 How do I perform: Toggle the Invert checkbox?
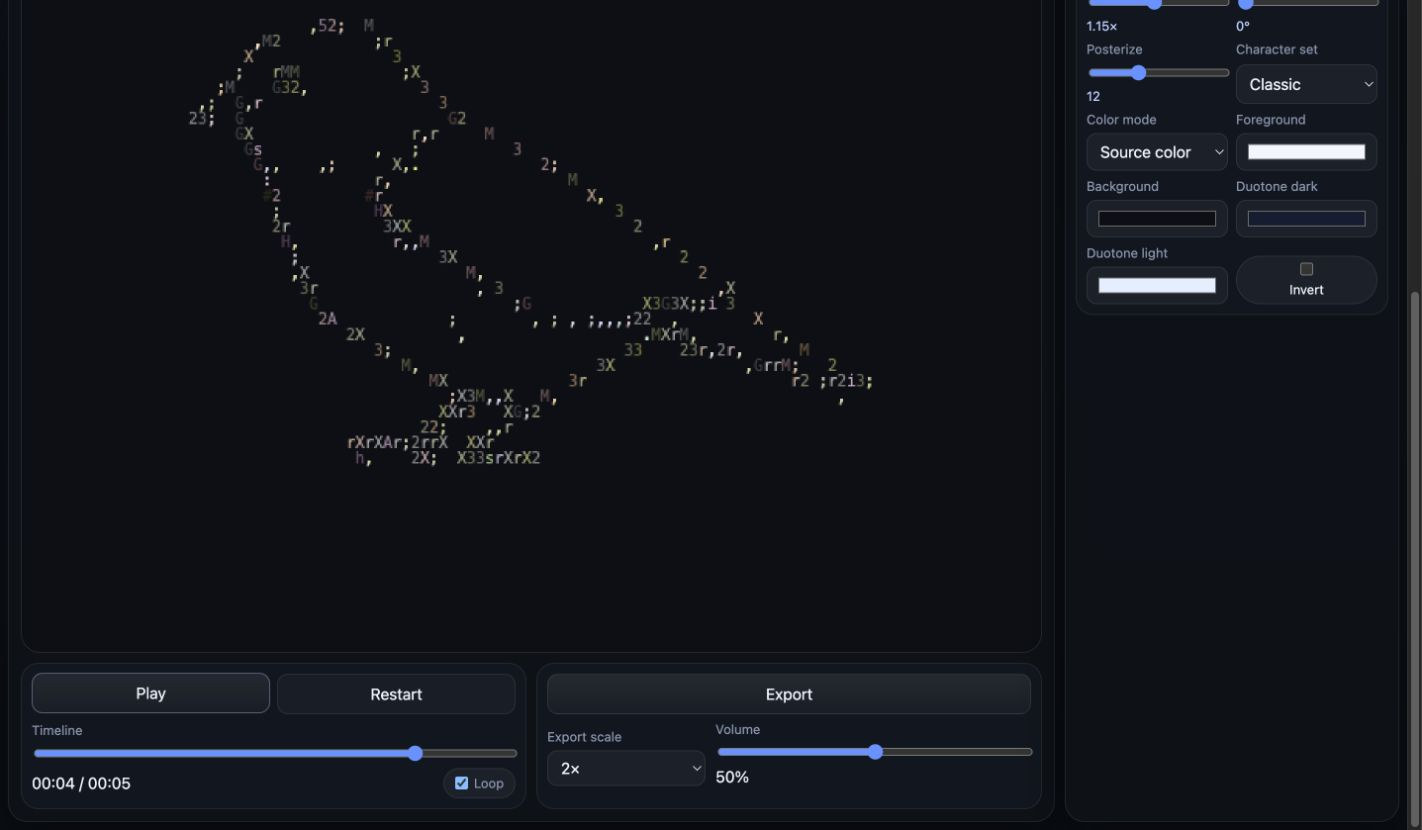(1306, 269)
